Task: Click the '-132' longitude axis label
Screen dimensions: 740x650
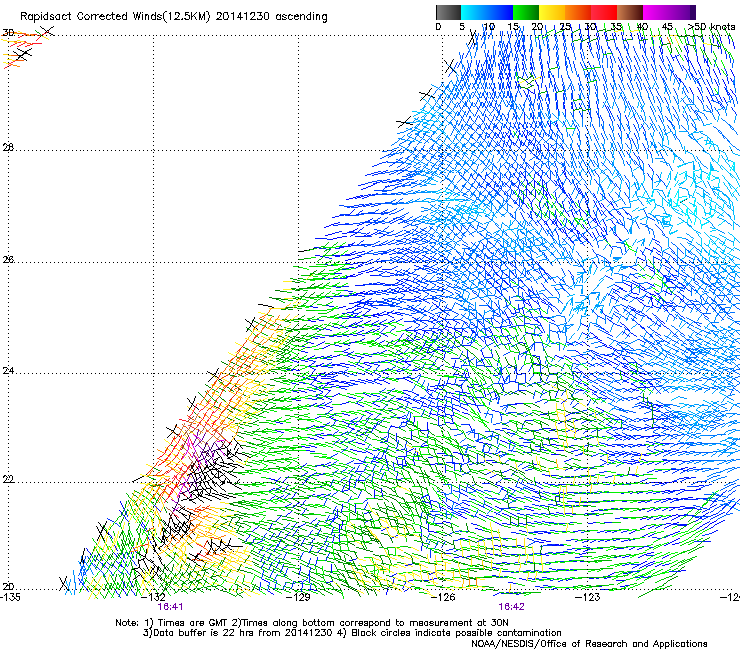Action: pos(154,597)
